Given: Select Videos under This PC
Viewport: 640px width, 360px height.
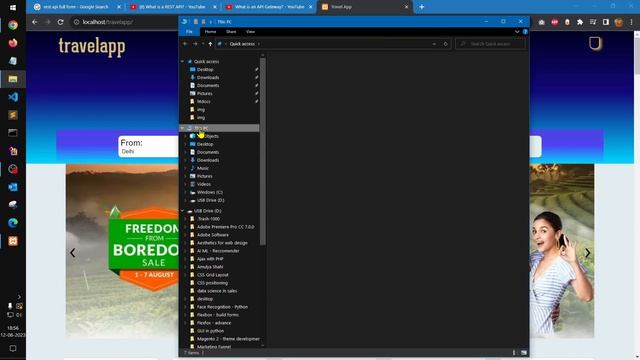Looking at the screenshot, I should [x=204, y=184].
